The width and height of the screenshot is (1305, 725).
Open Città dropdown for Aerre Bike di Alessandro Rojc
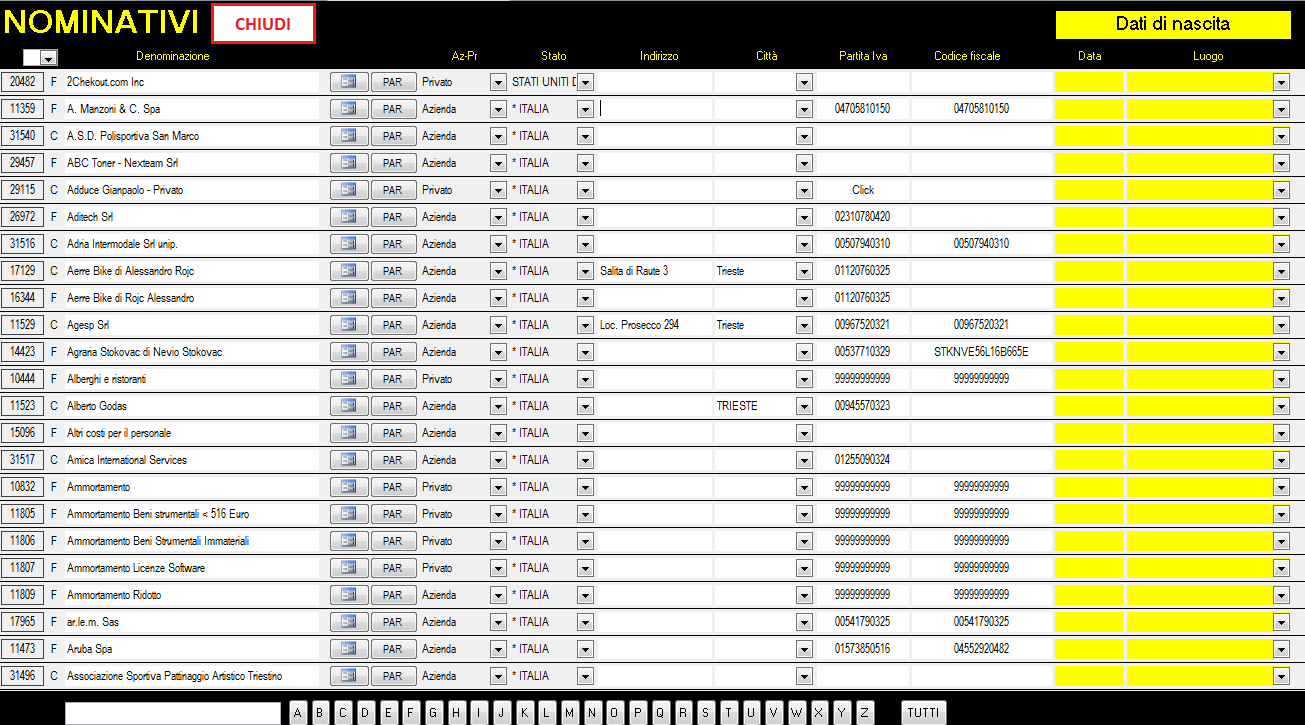coord(804,271)
